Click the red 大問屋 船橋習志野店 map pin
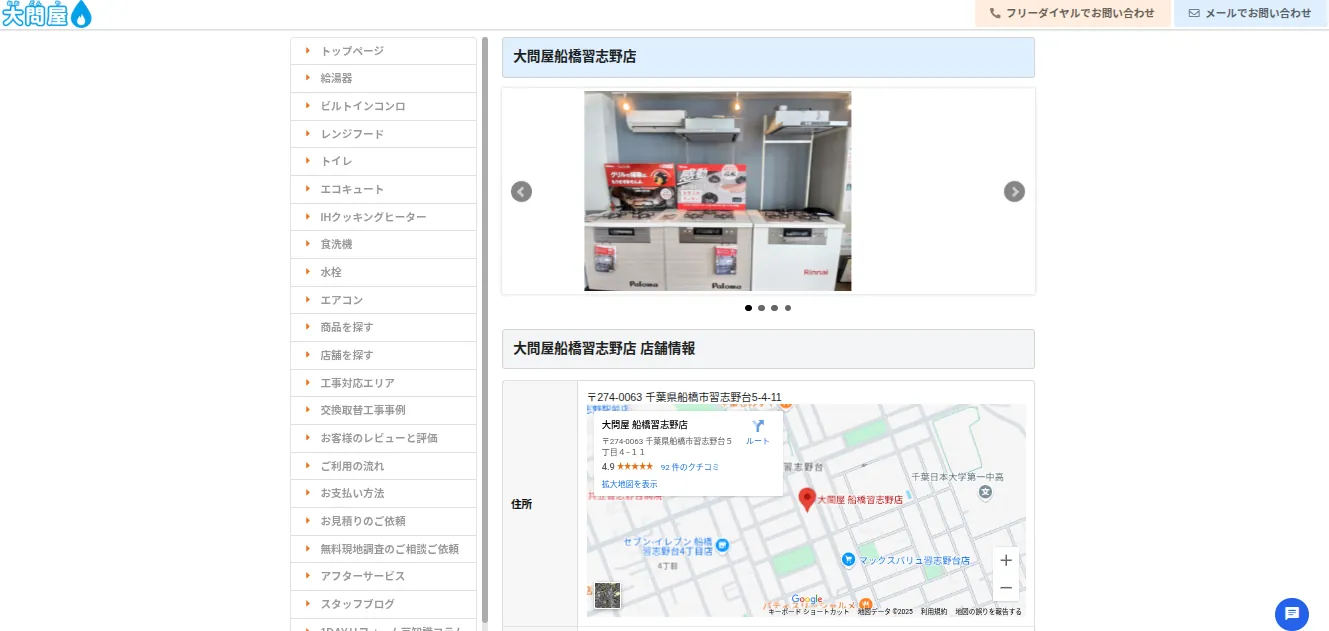 (807, 499)
